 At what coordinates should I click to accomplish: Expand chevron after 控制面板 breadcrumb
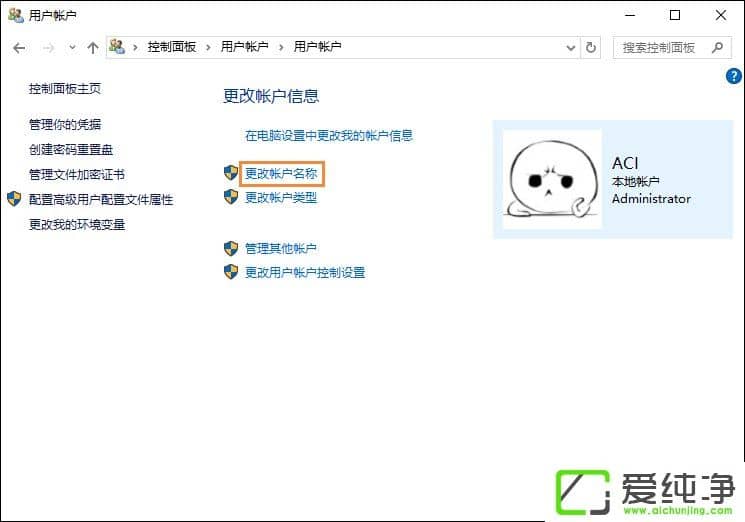pyautogui.click(x=208, y=47)
